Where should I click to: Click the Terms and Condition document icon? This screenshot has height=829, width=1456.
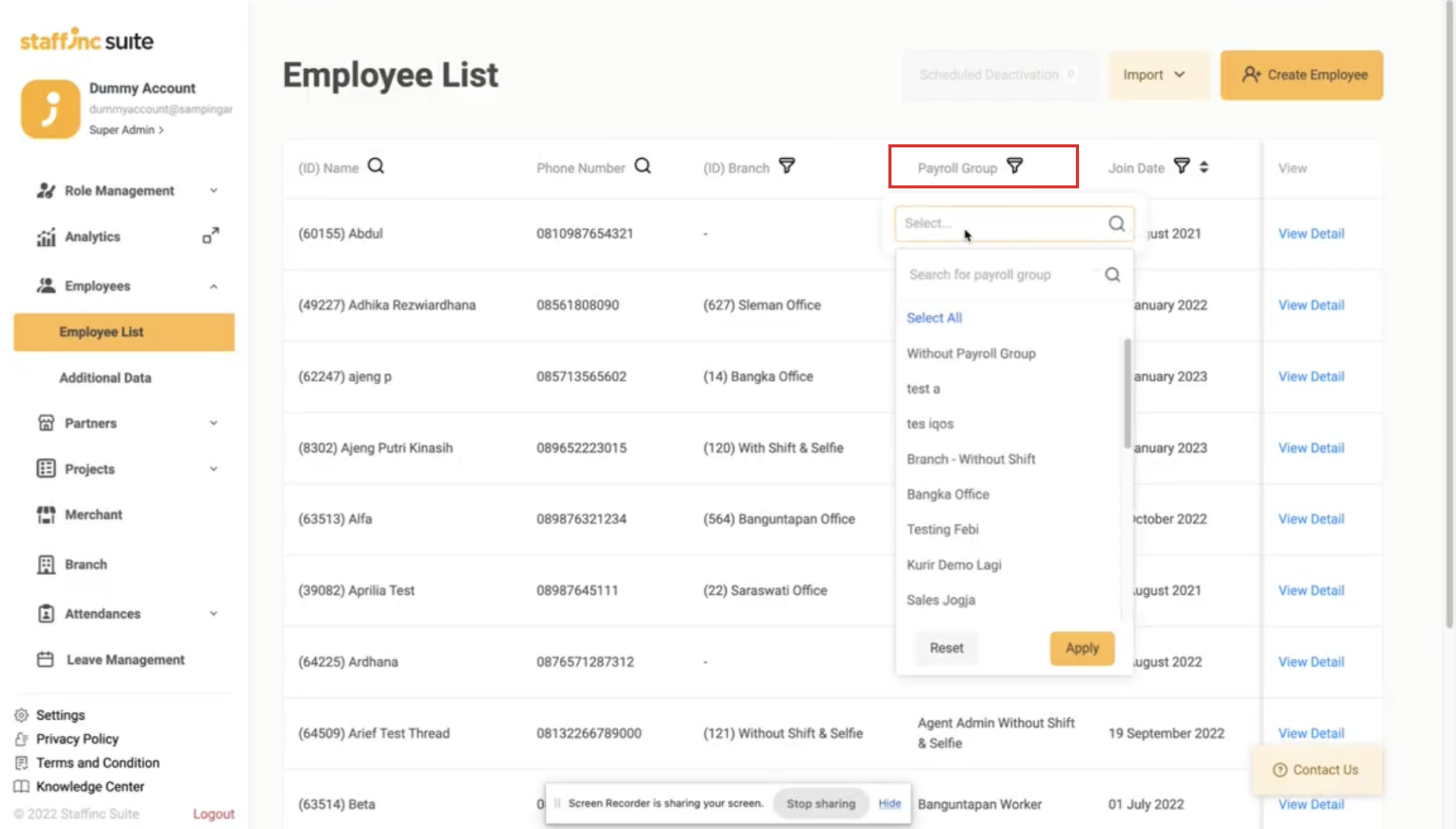[x=21, y=763]
